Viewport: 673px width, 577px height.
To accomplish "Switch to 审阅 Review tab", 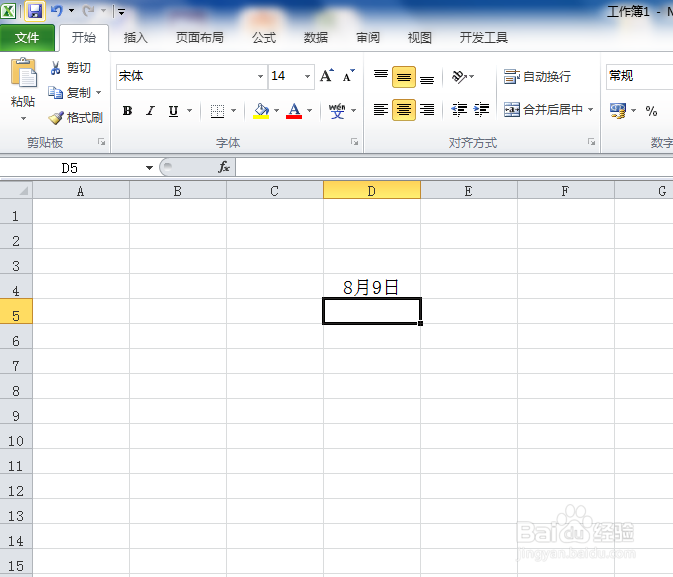I will [368, 38].
